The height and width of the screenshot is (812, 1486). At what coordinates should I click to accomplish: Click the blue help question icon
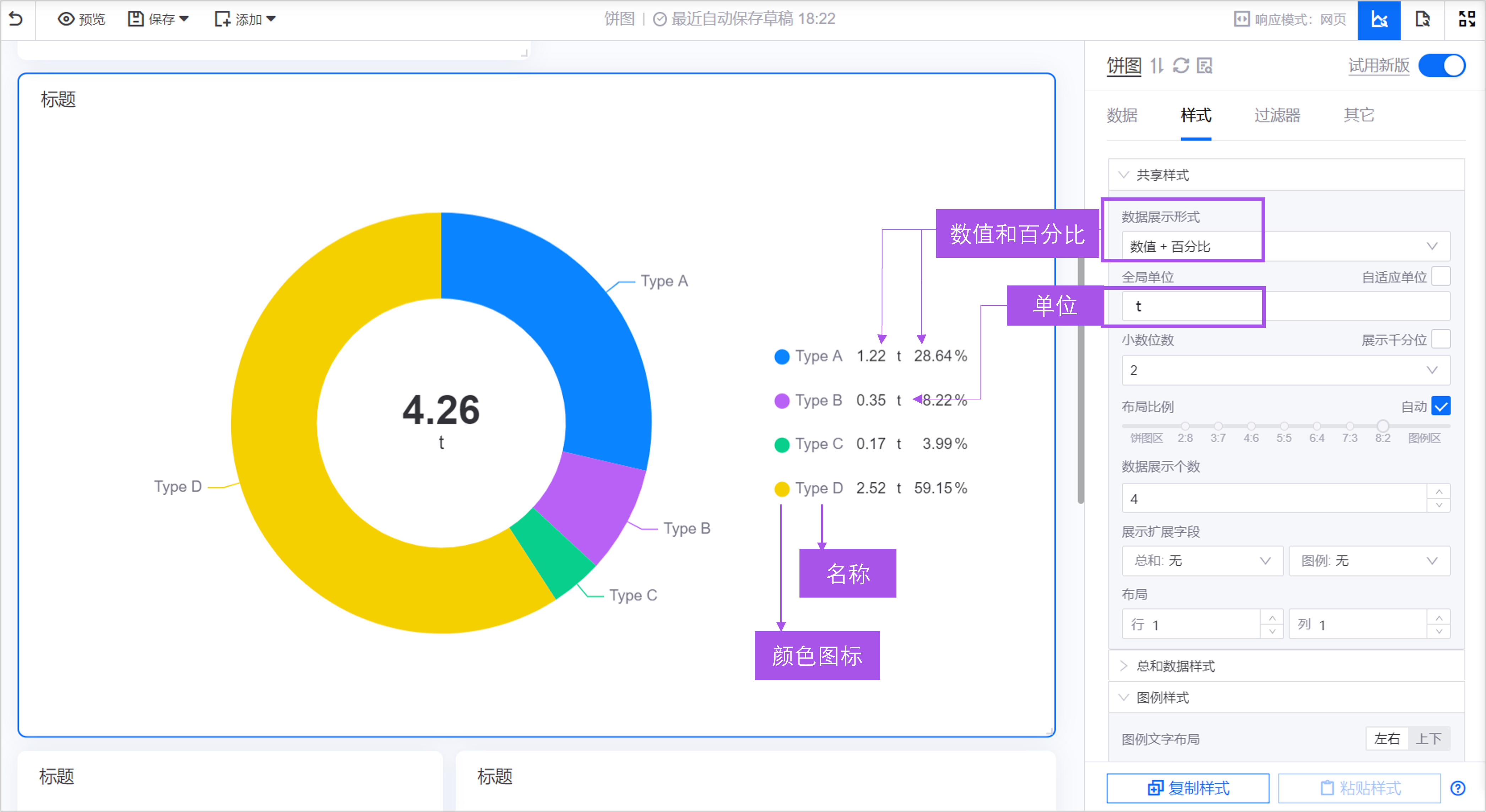point(1458,788)
